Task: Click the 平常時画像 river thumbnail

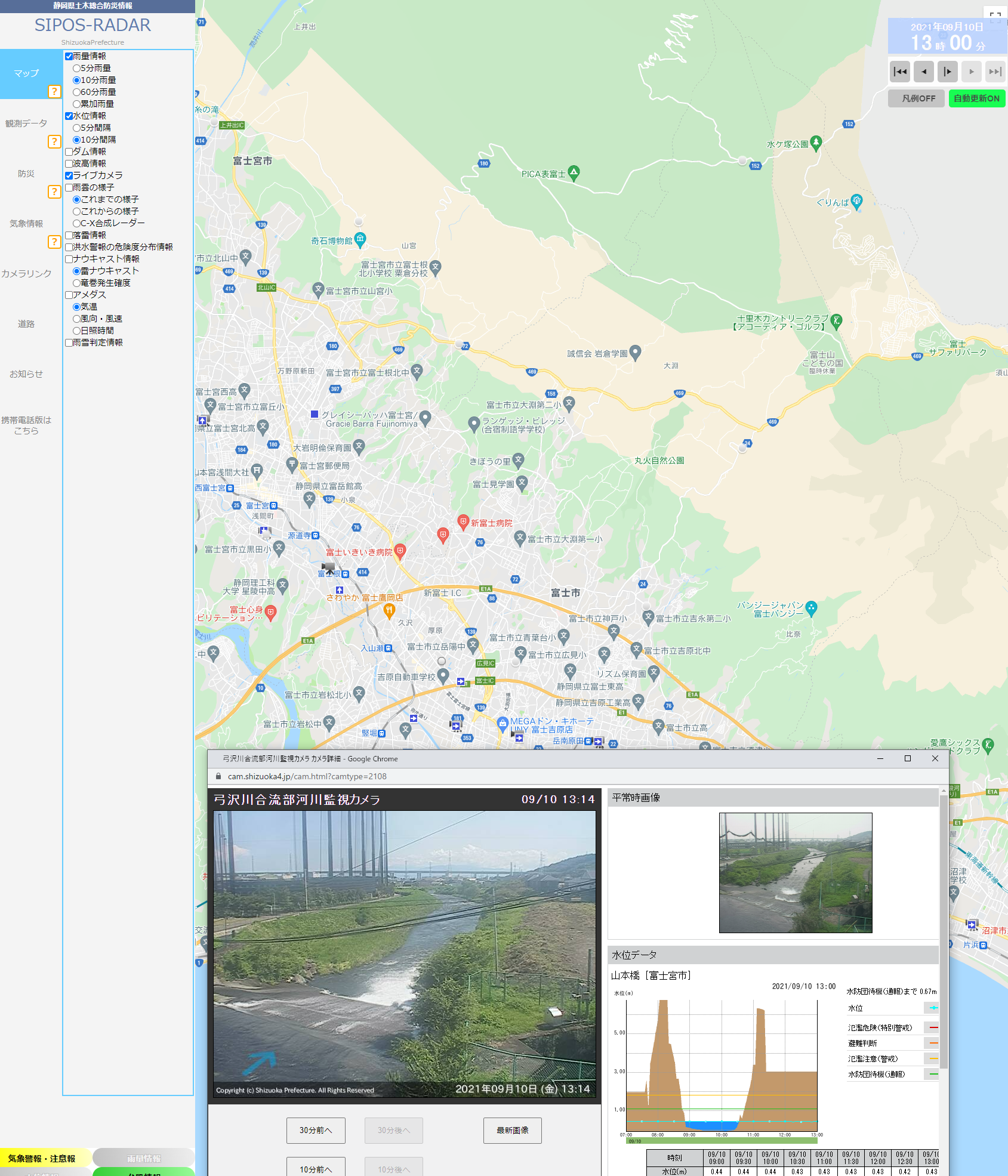Action: click(x=795, y=872)
